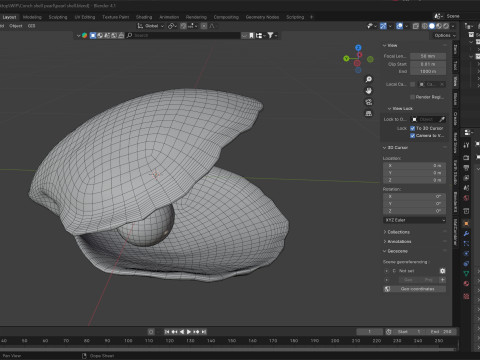Toggle the snapping magnet icon
The width and height of the screenshot is (480, 360).
(183, 26)
